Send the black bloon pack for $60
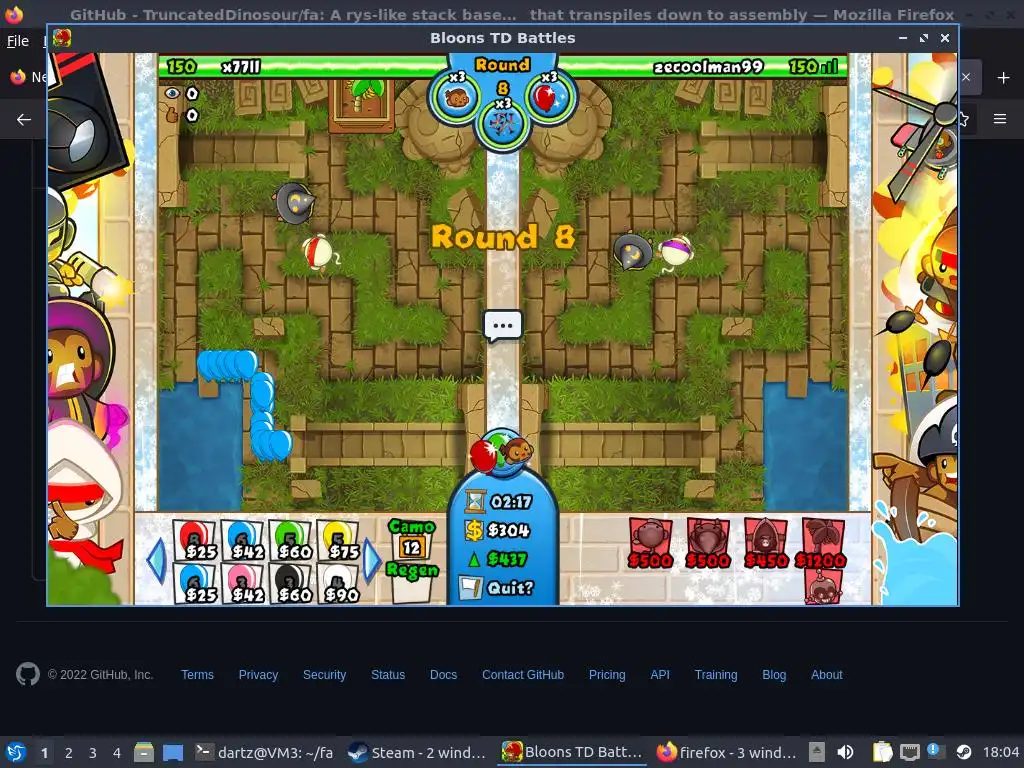 coord(290,583)
